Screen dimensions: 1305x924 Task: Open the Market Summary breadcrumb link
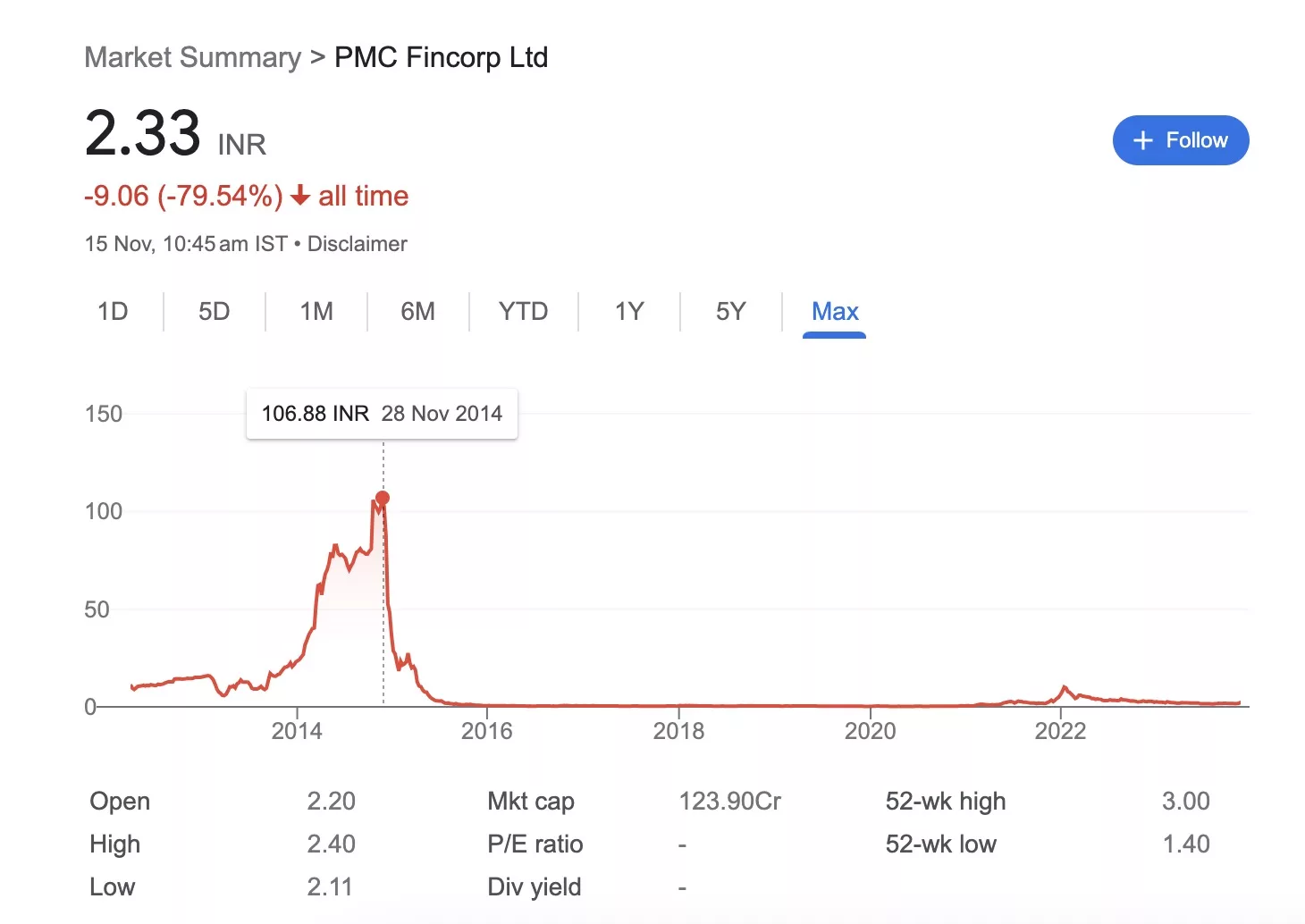[x=193, y=57]
